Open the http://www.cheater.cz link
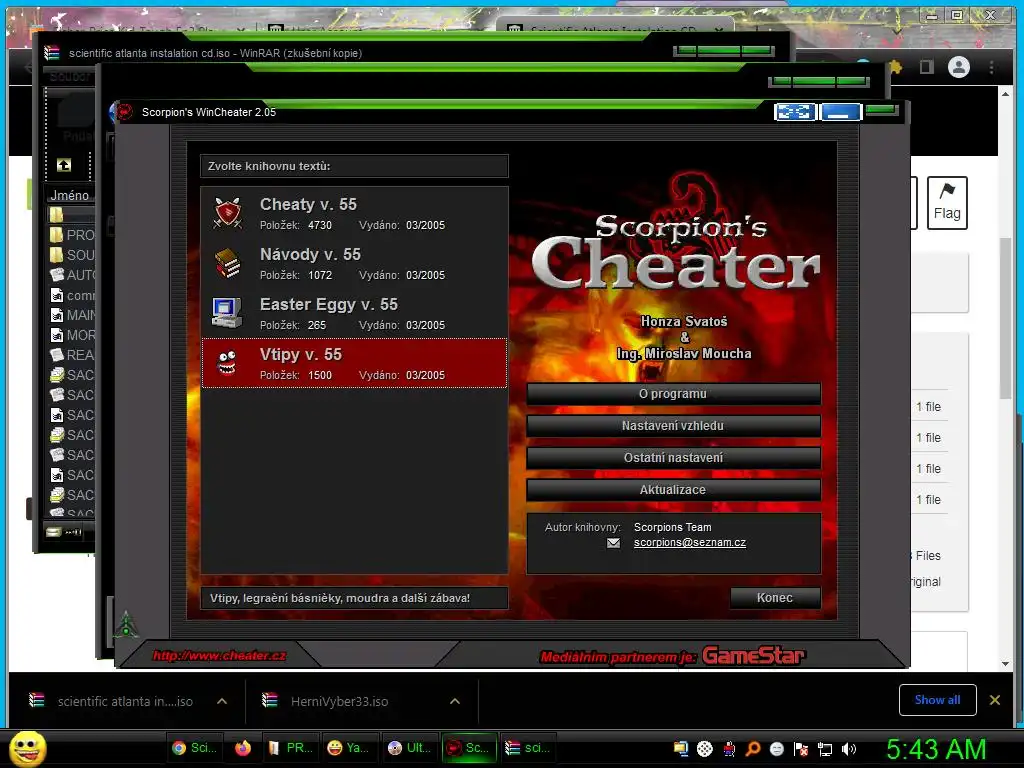The height and width of the screenshot is (768, 1024). pos(219,656)
